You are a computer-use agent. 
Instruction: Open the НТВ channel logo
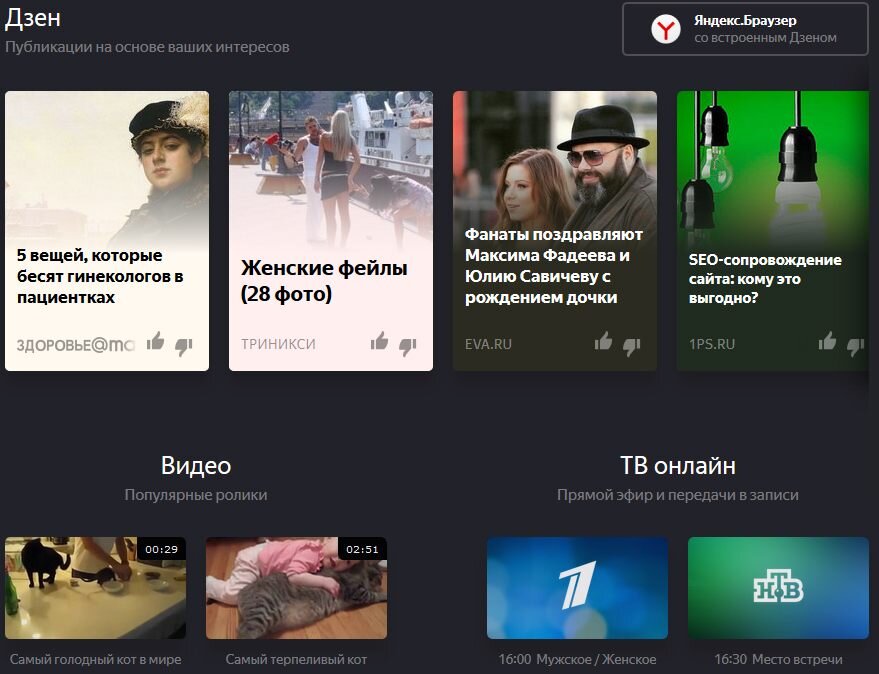[x=779, y=586]
